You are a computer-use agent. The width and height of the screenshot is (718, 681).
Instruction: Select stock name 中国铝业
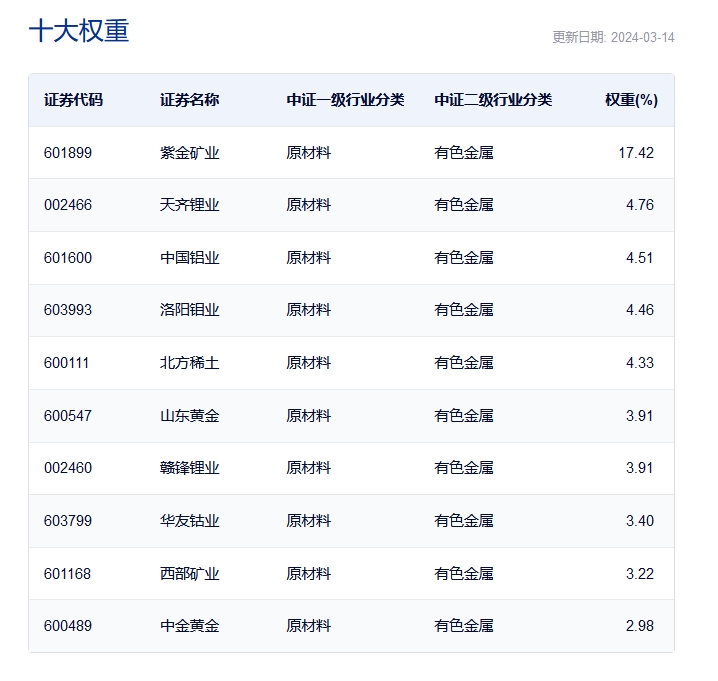(190, 258)
